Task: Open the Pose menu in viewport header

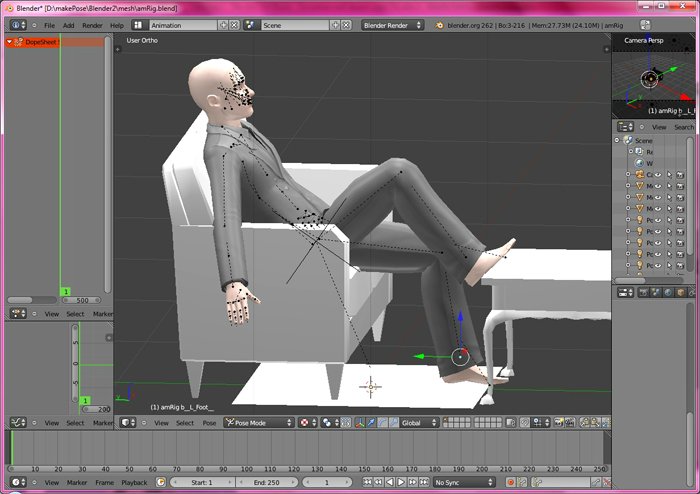Action: pyautogui.click(x=209, y=423)
